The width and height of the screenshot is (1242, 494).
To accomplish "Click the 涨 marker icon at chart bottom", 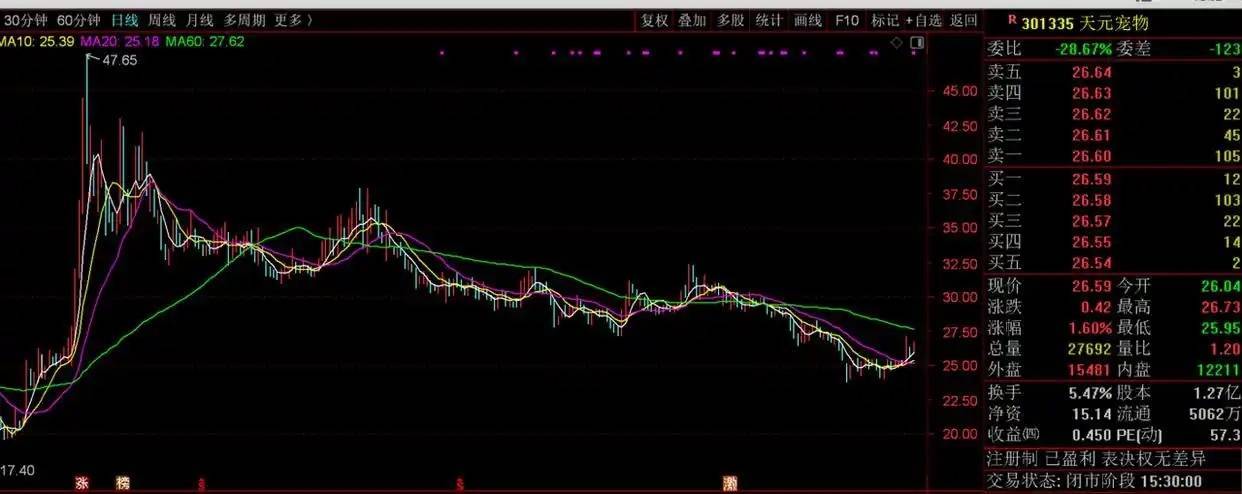I will 81,483.
